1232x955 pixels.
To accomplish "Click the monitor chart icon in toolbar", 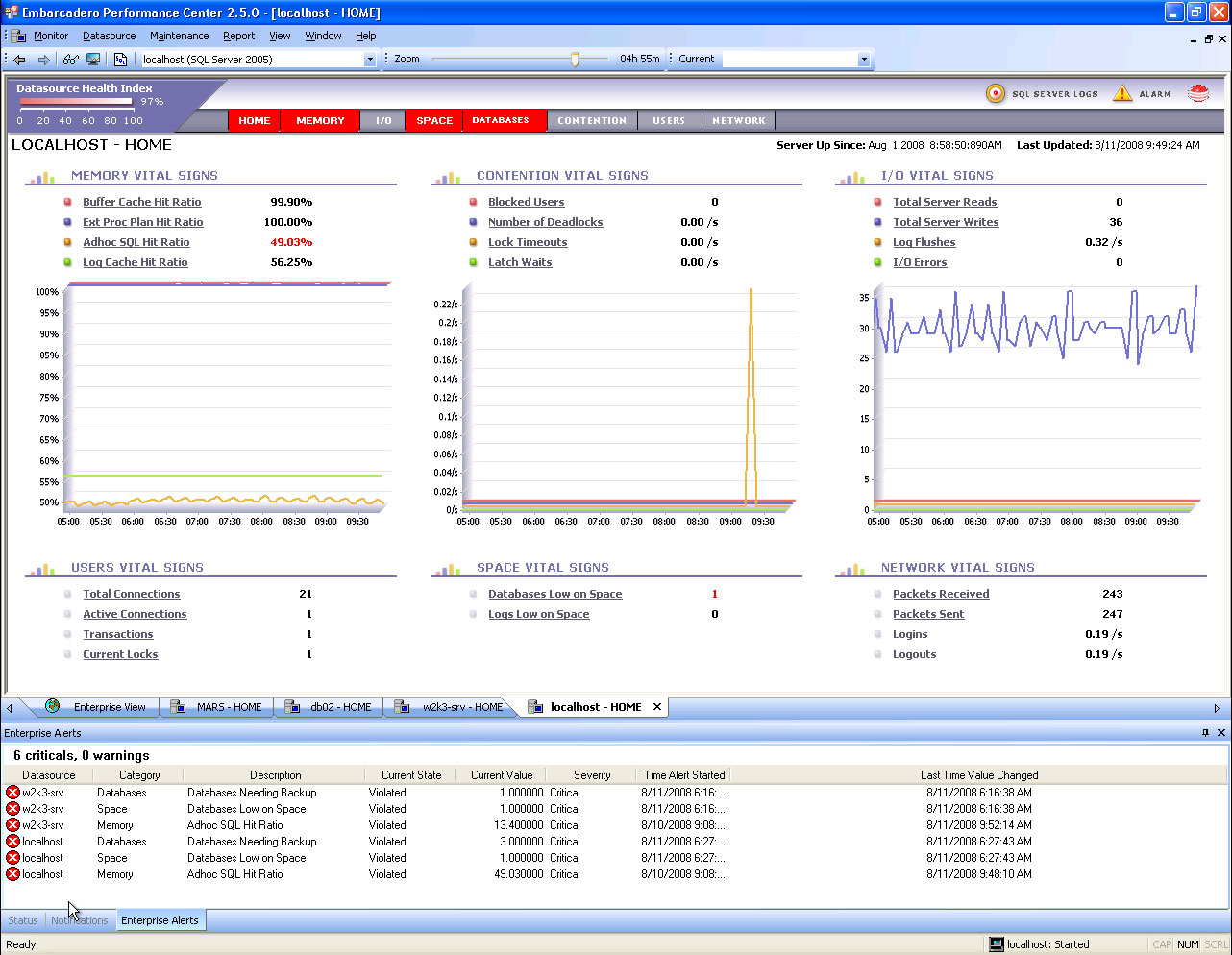I will tap(93, 60).
